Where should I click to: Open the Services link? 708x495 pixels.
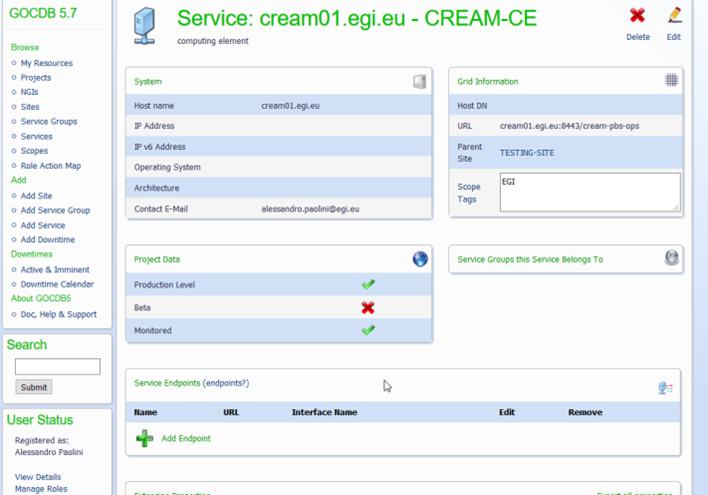tap(37, 136)
